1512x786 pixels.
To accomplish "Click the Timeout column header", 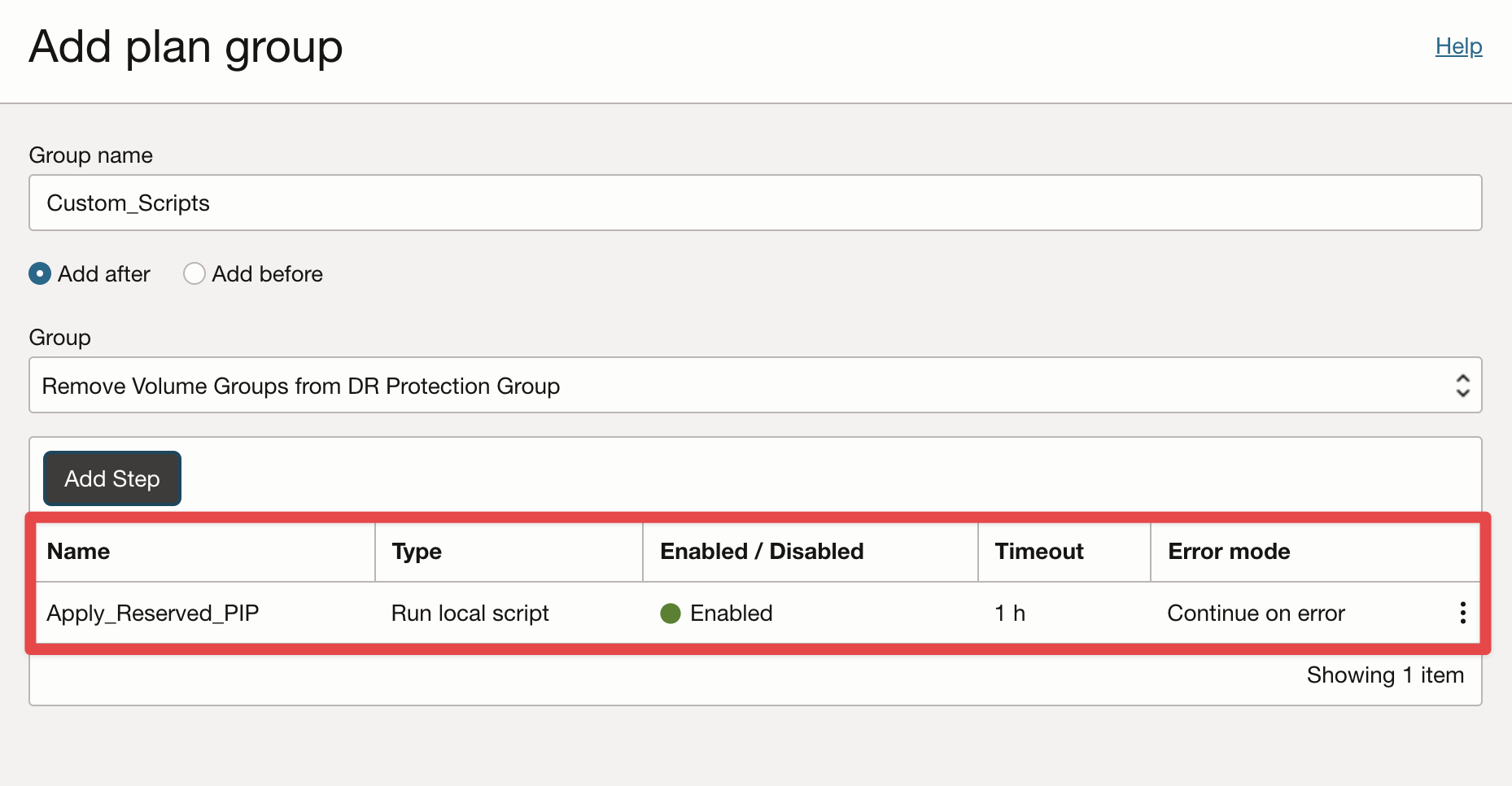I will click(x=1038, y=552).
